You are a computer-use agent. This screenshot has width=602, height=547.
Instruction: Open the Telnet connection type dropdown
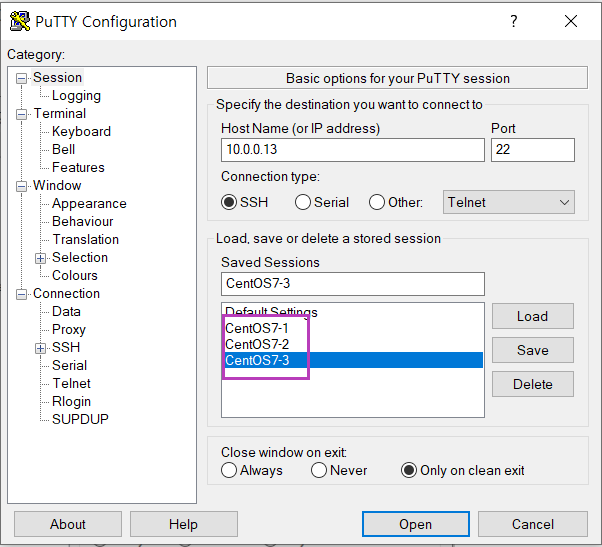(509, 202)
